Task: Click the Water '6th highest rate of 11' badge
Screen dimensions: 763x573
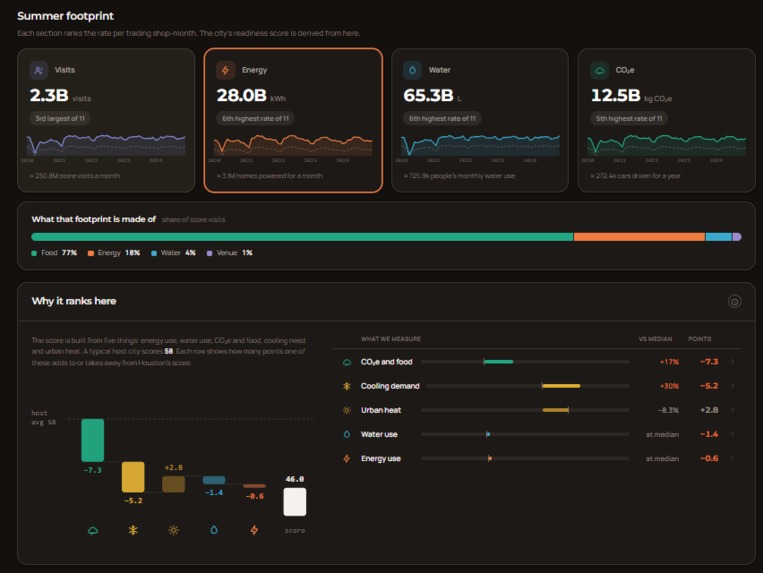Action: pyautogui.click(x=442, y=118)
